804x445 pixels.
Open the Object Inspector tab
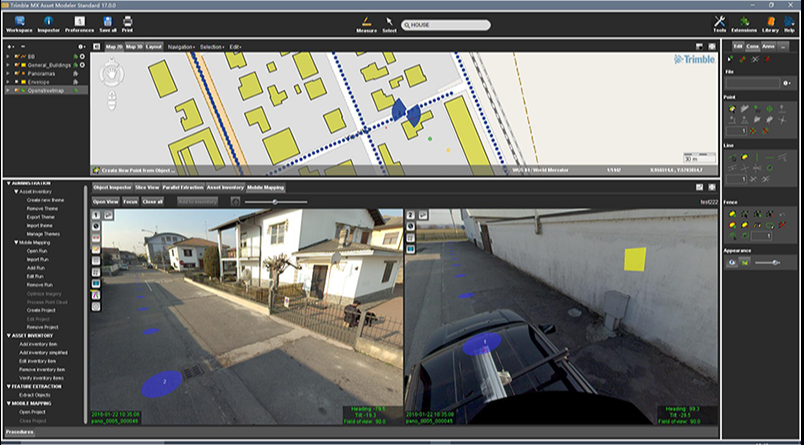(x=113, y=188)
